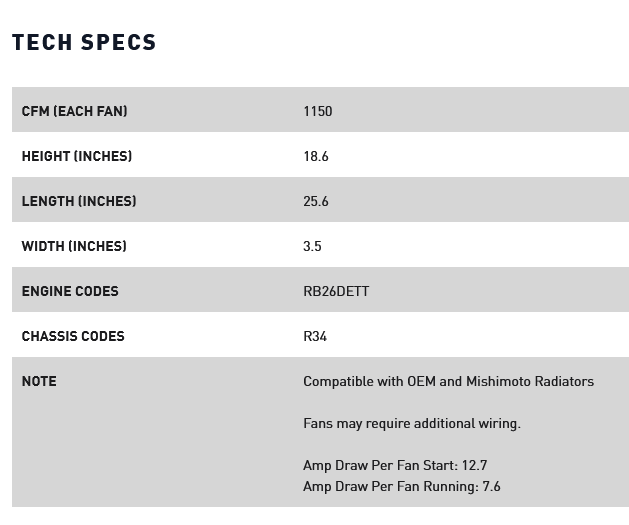Click the Compatible with OEM and Mishimoto text

(448, 381)
